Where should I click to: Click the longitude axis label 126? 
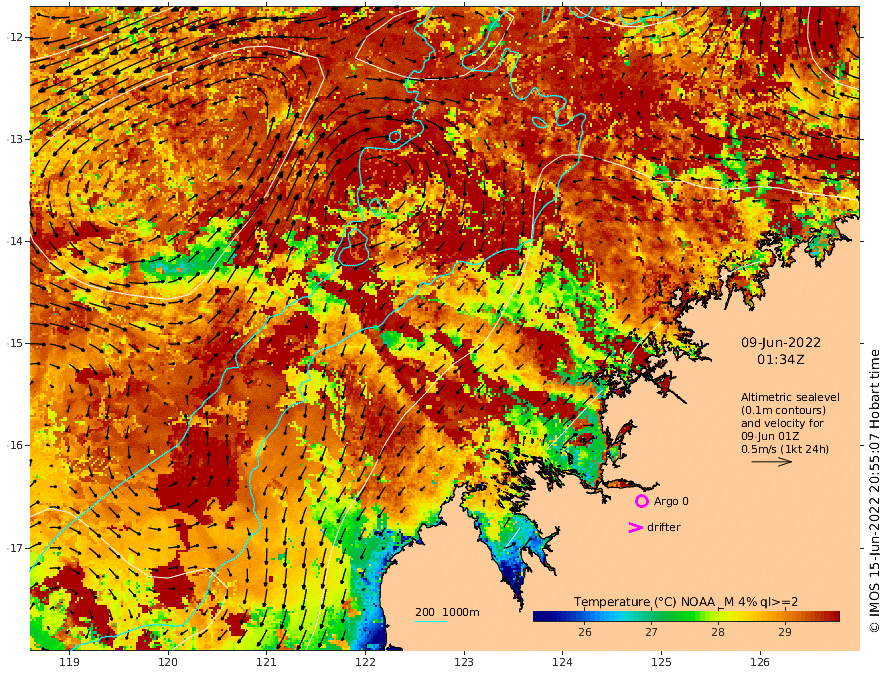(760, 662)
